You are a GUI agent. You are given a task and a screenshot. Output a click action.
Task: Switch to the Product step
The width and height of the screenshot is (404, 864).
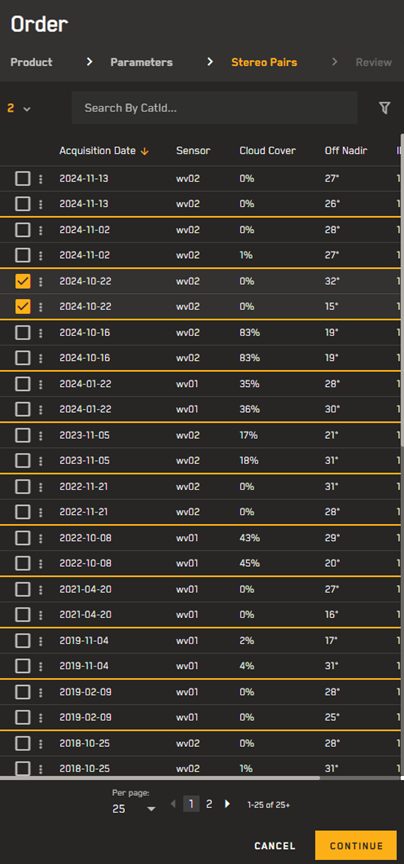31,62
